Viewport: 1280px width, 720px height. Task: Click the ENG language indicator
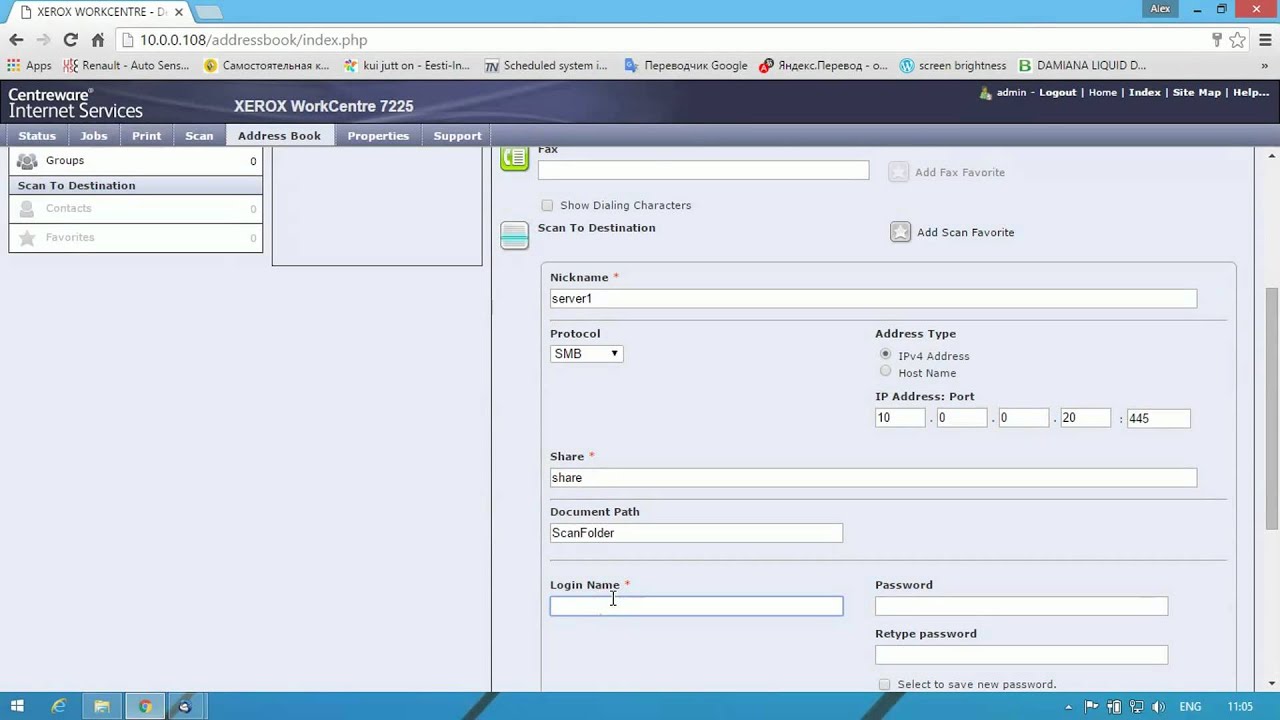point(1192,707)
